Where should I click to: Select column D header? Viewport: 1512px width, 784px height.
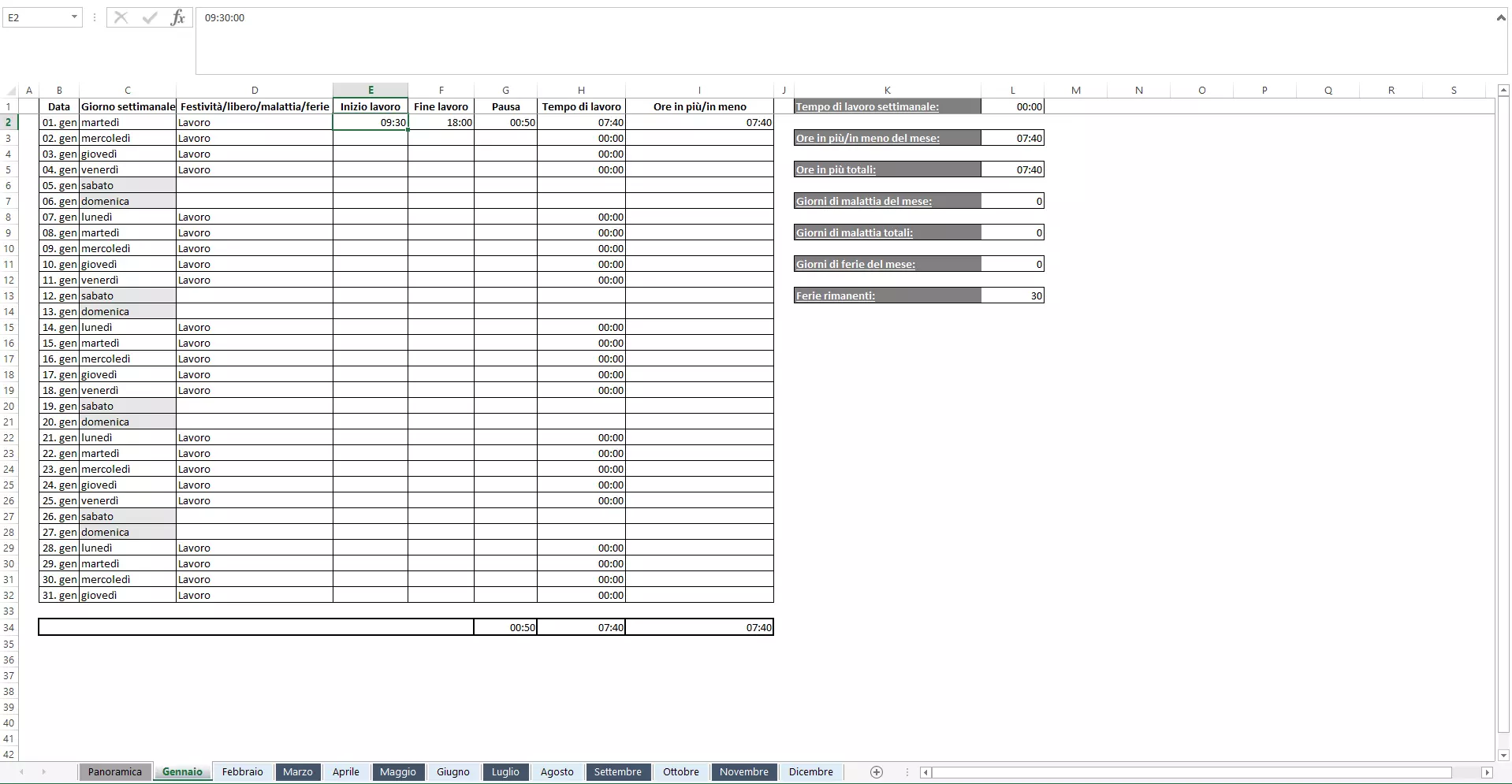pos(255,90)
